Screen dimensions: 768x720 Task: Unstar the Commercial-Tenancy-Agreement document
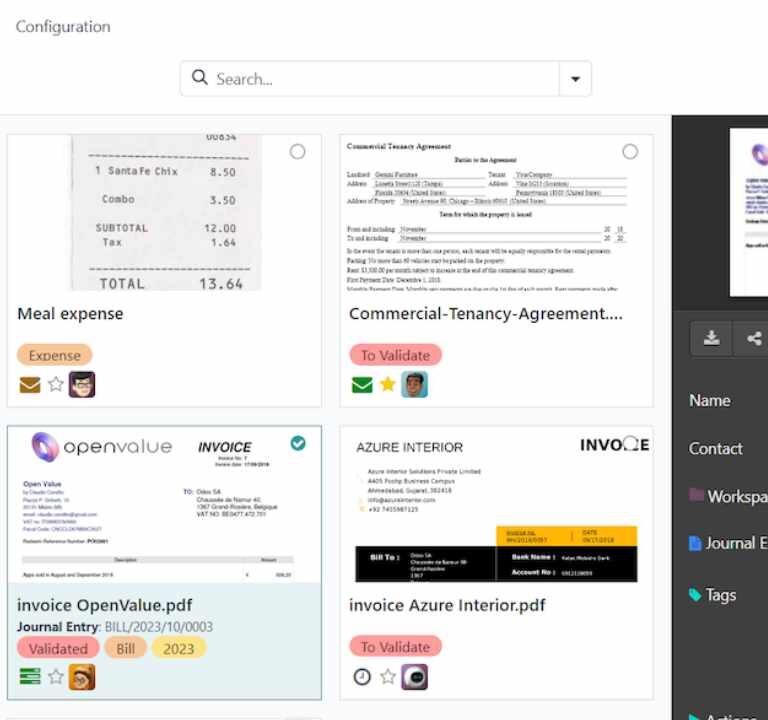(x=387, y=384)
